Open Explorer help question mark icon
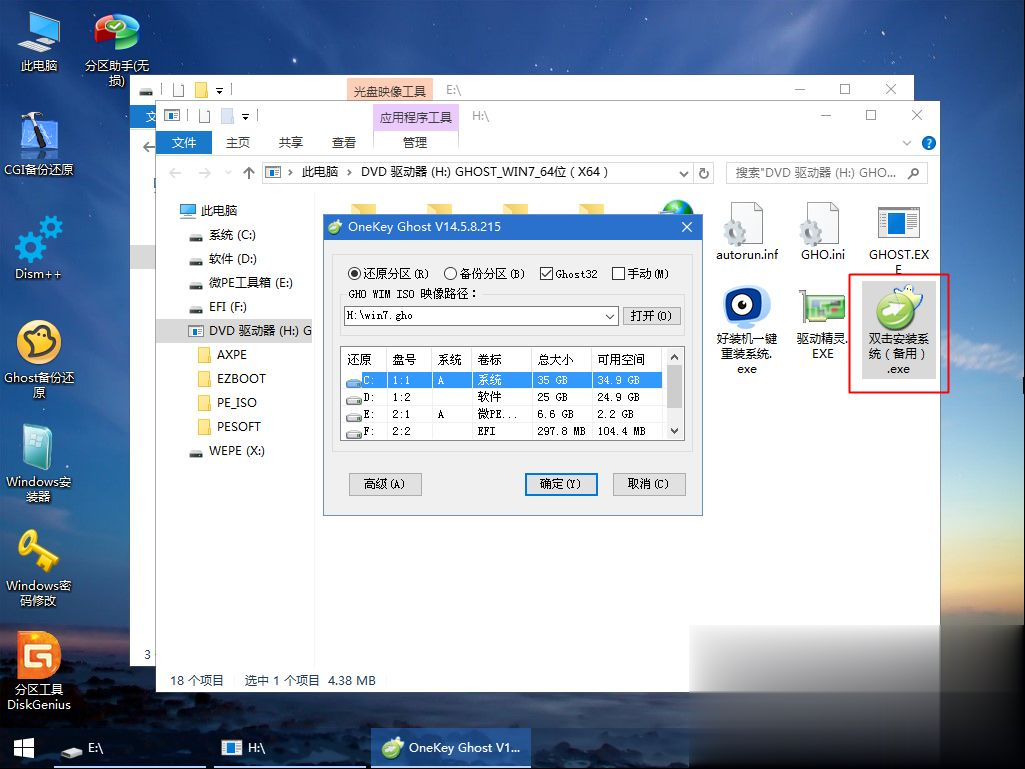1025x769 pixels. [928, 143]
